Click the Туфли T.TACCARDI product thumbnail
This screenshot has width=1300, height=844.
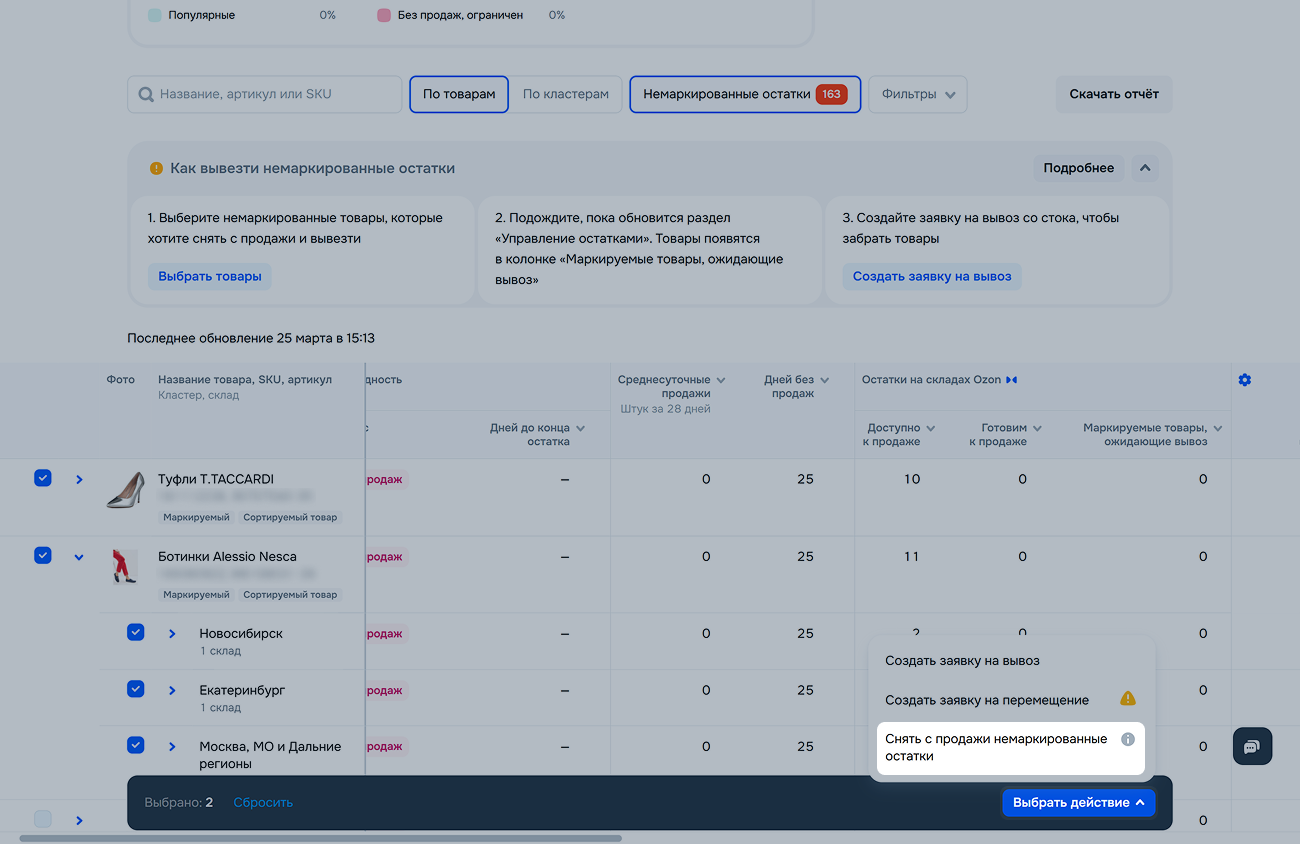click(125, 490)
